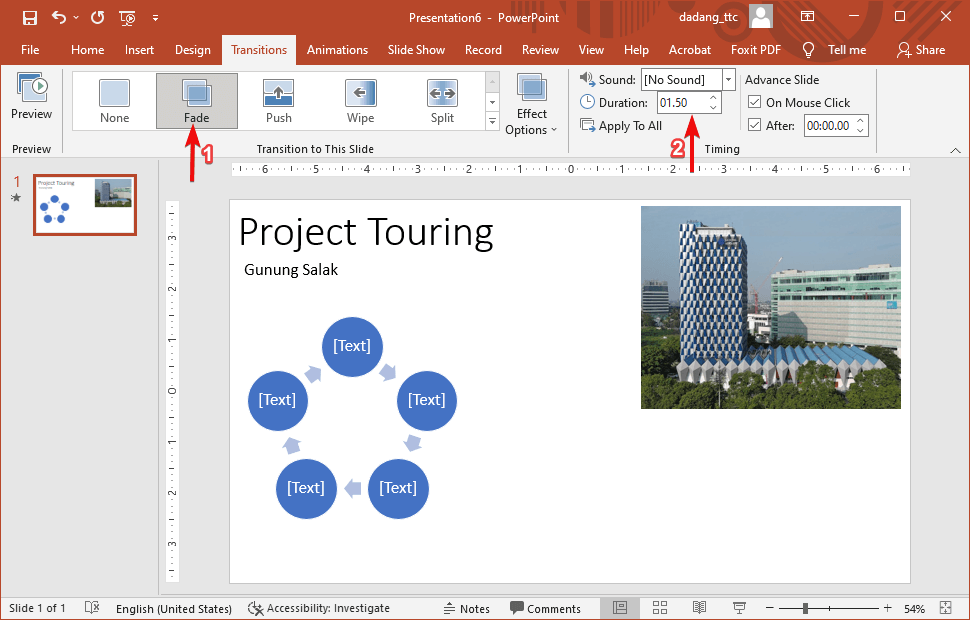Screen dimensions: 970x620
Task: Click the Preview button
Action: coord(30,97)
